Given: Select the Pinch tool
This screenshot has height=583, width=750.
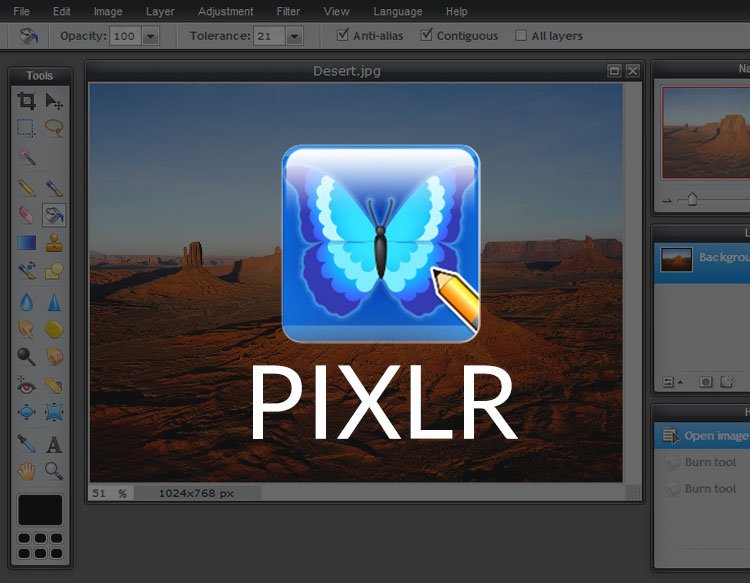Looking at the screenshot, I should (x=54, y=412).
